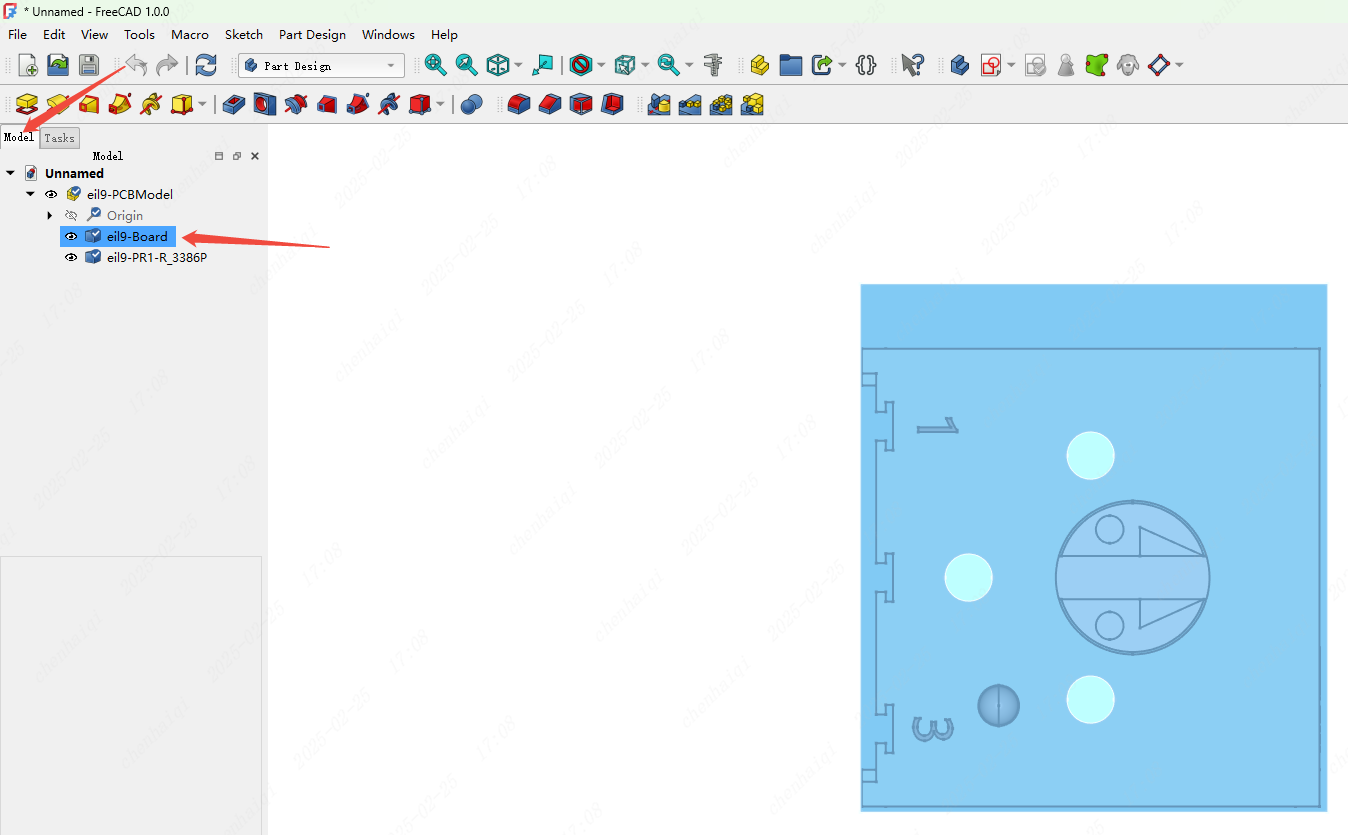Viewport: 1348px width, 835px height.
Task: Expand the Origin tree node
Action: [50, 216]
